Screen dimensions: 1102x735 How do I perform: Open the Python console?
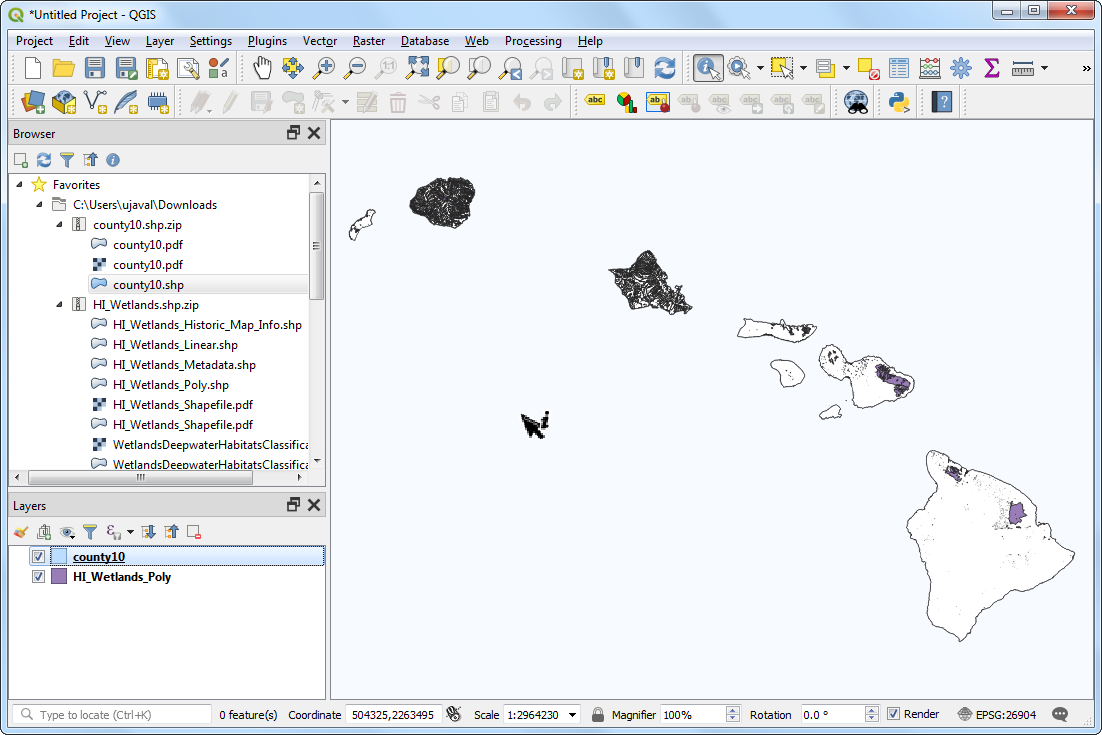click(x=899, y=101)
